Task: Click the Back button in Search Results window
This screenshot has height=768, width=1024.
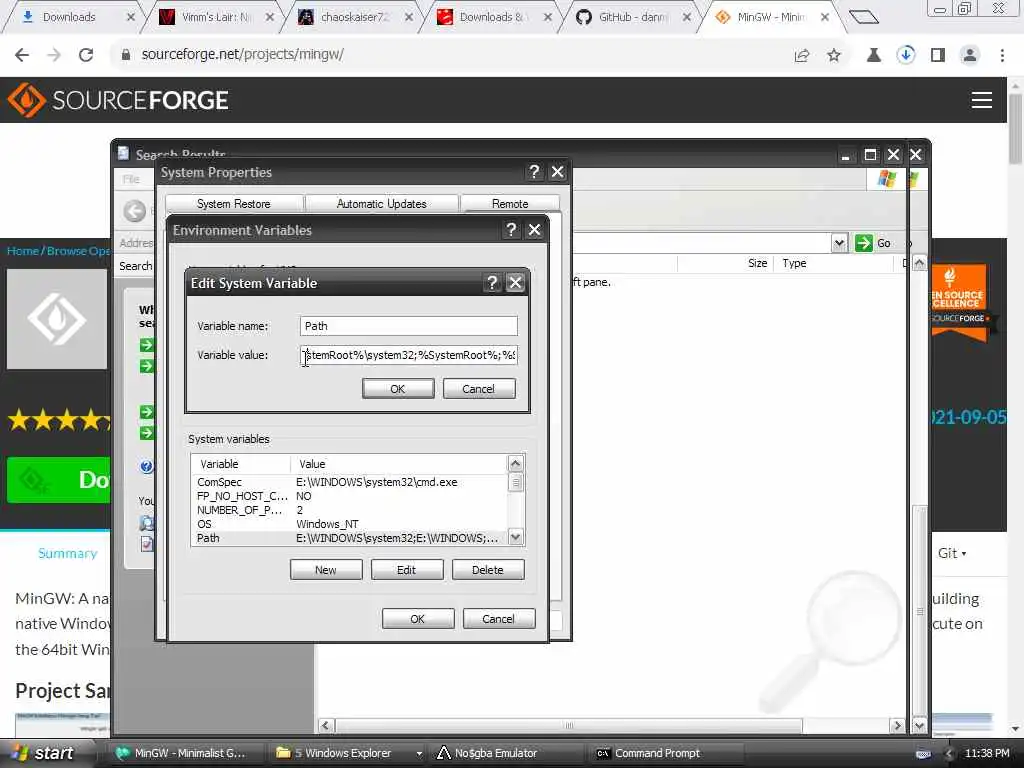Action: (x=135, y=211)
